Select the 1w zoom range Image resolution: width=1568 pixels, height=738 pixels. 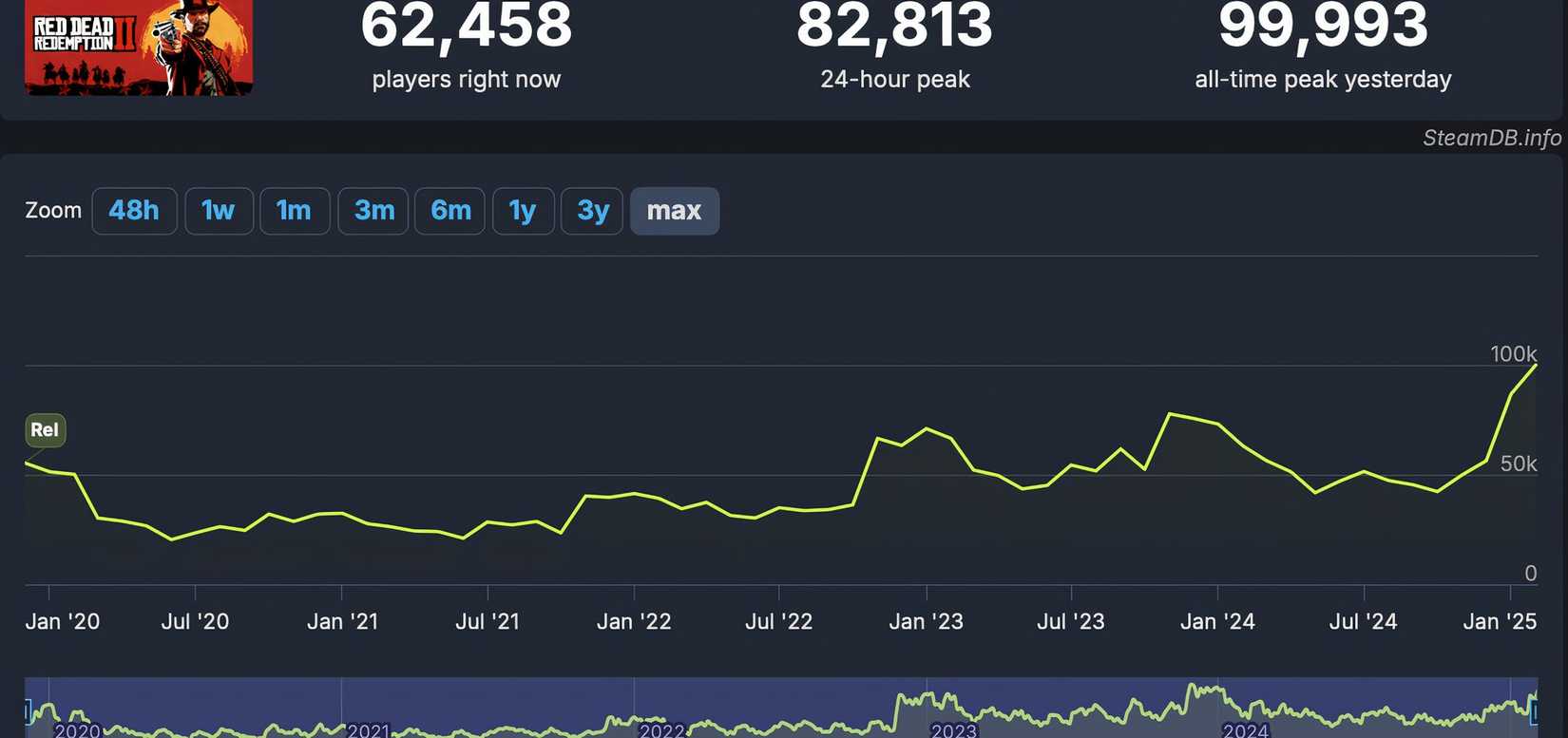[x=219, y=211]
